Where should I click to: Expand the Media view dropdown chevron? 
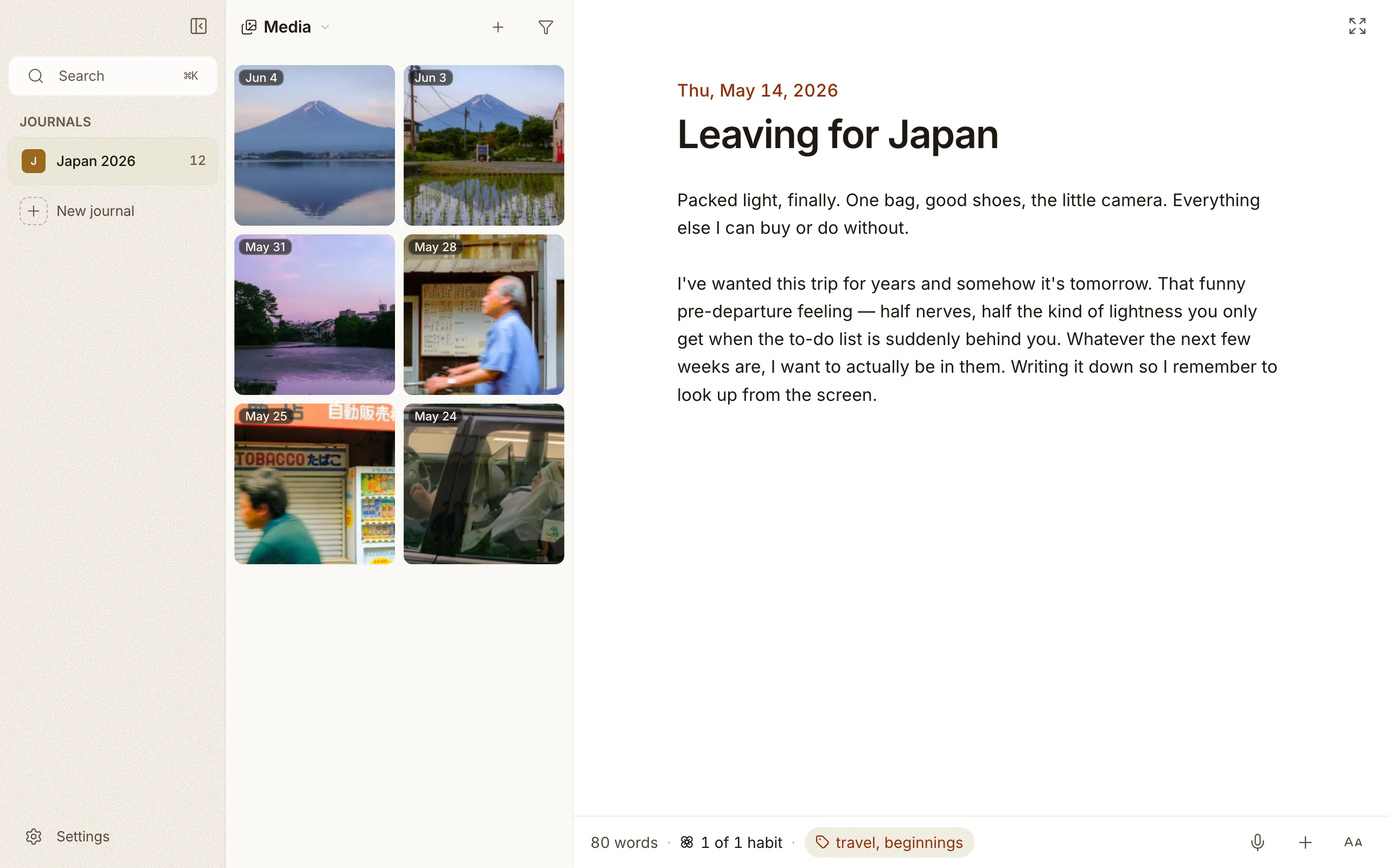(325, 27)
